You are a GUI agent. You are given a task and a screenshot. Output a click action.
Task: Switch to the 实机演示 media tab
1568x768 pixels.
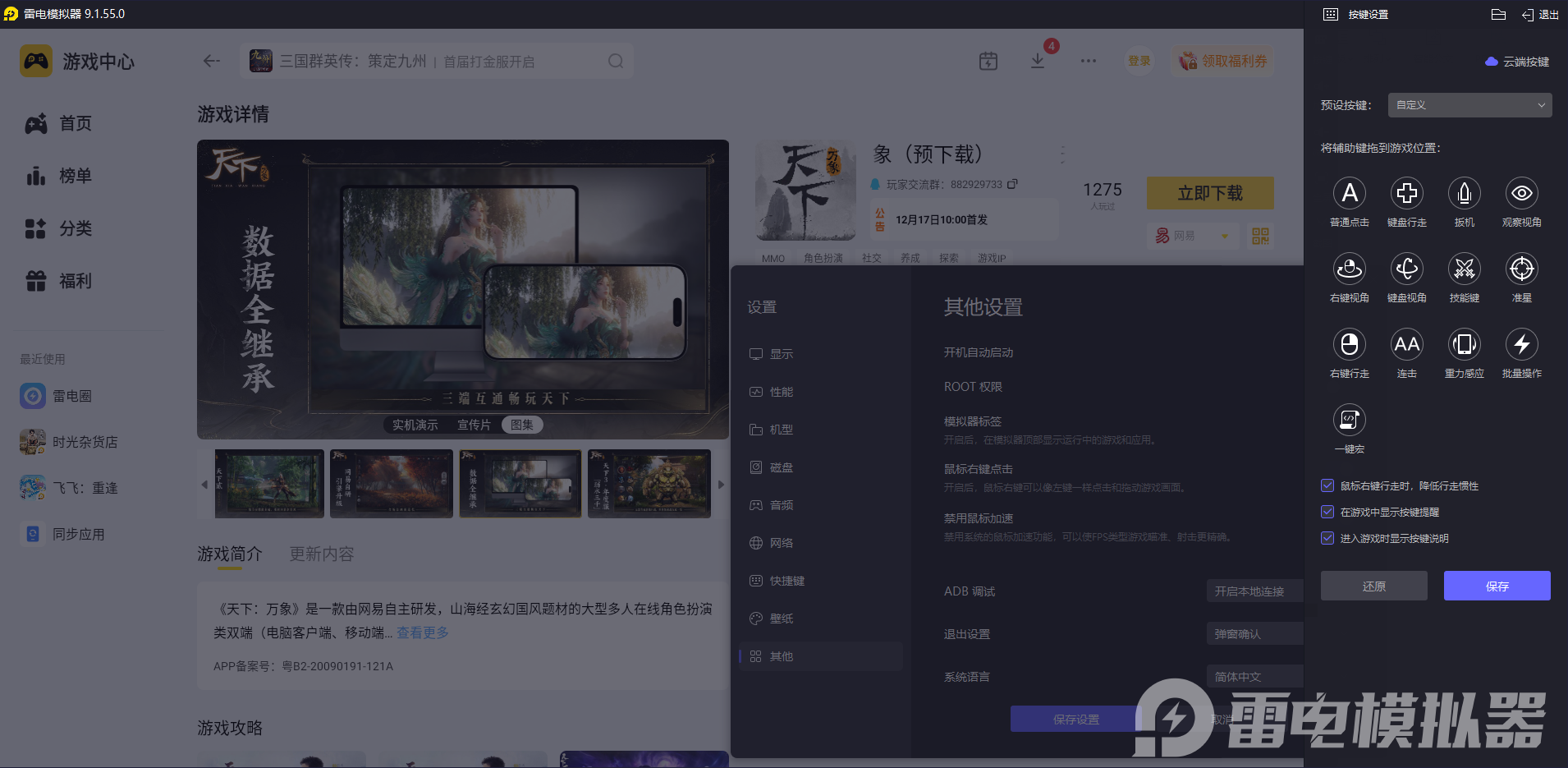pyautogui.click(x=415, y=425)
